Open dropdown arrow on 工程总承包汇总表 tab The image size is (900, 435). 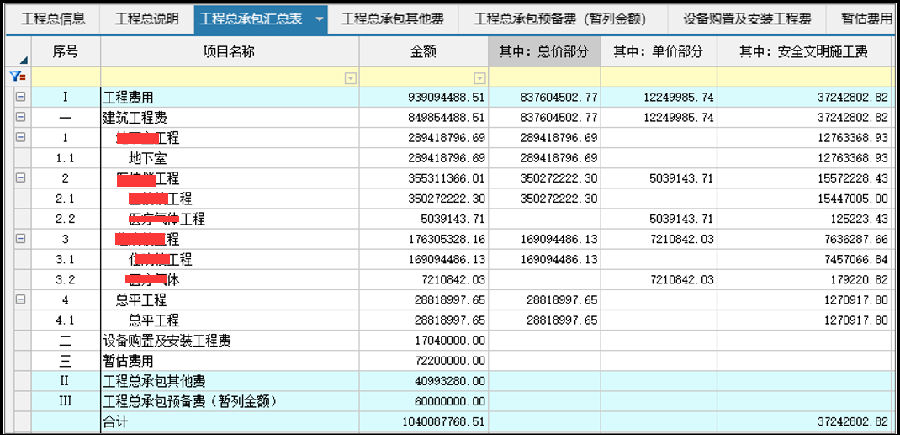(x=319, y=19)
